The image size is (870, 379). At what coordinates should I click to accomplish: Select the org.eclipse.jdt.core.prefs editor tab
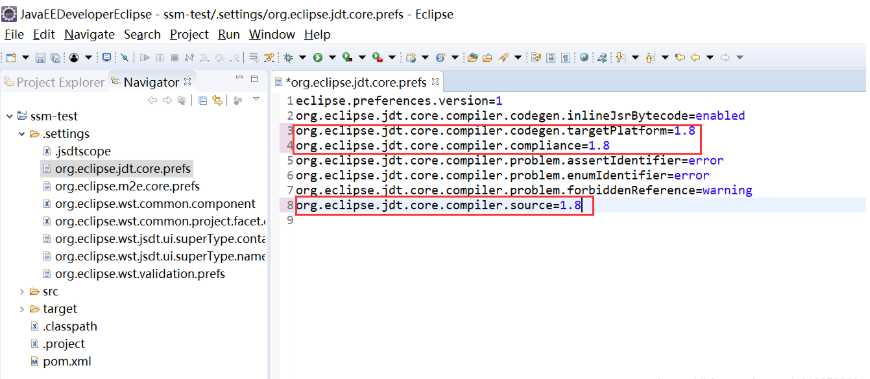pyautogui.click(x=356, y=83)
